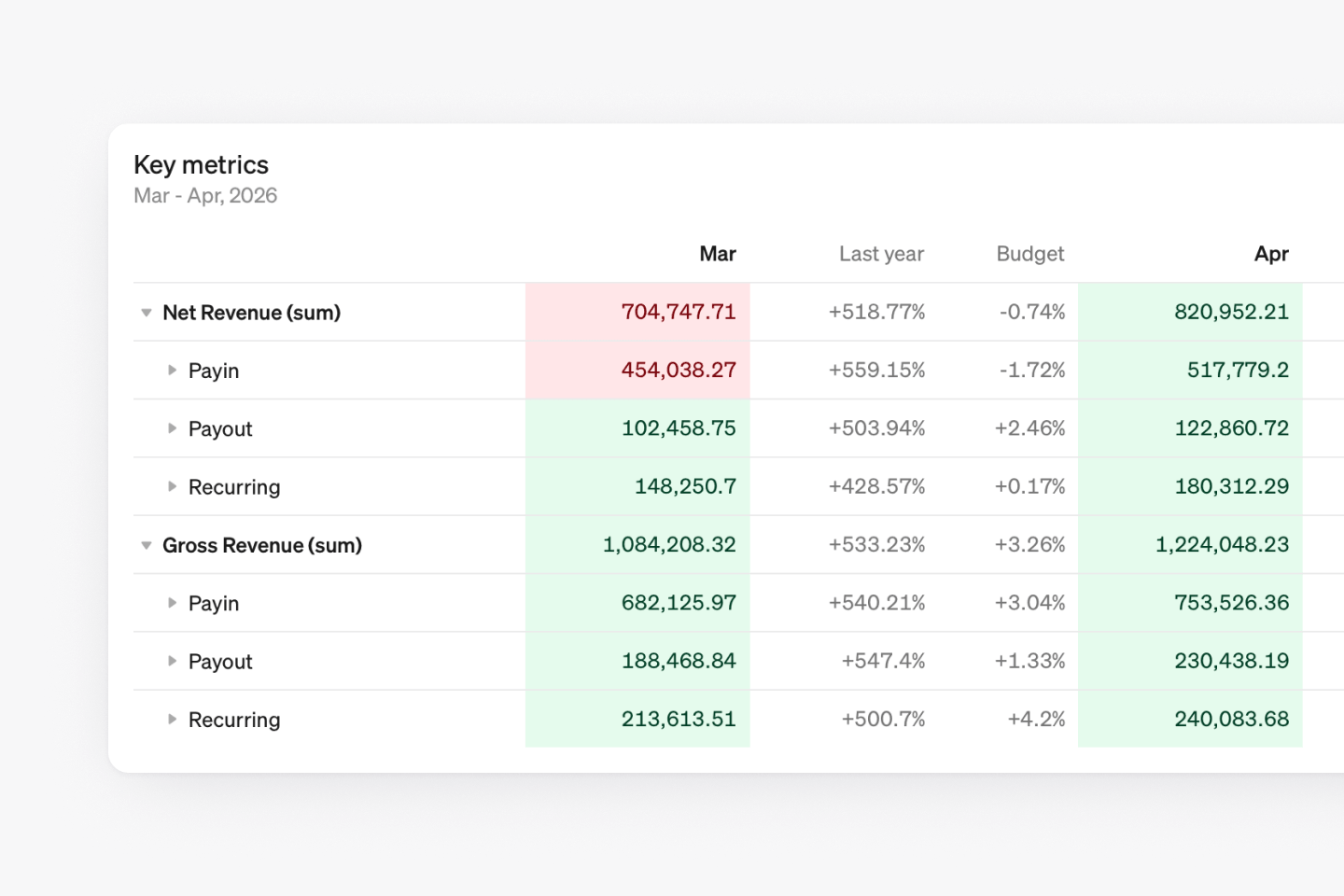Image resolution: width=1344 pixels, height=896 pixels.
Task: Select the Net Revenue (sum) row label
Action: pos(252,313)
